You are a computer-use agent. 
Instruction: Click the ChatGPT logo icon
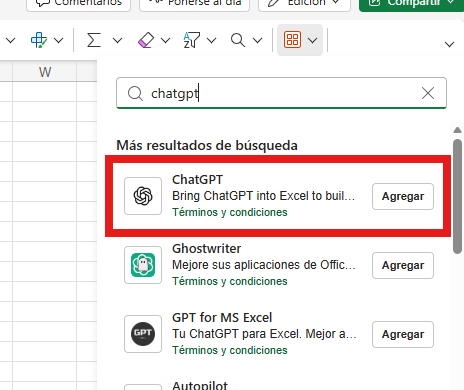click(143, 196)
